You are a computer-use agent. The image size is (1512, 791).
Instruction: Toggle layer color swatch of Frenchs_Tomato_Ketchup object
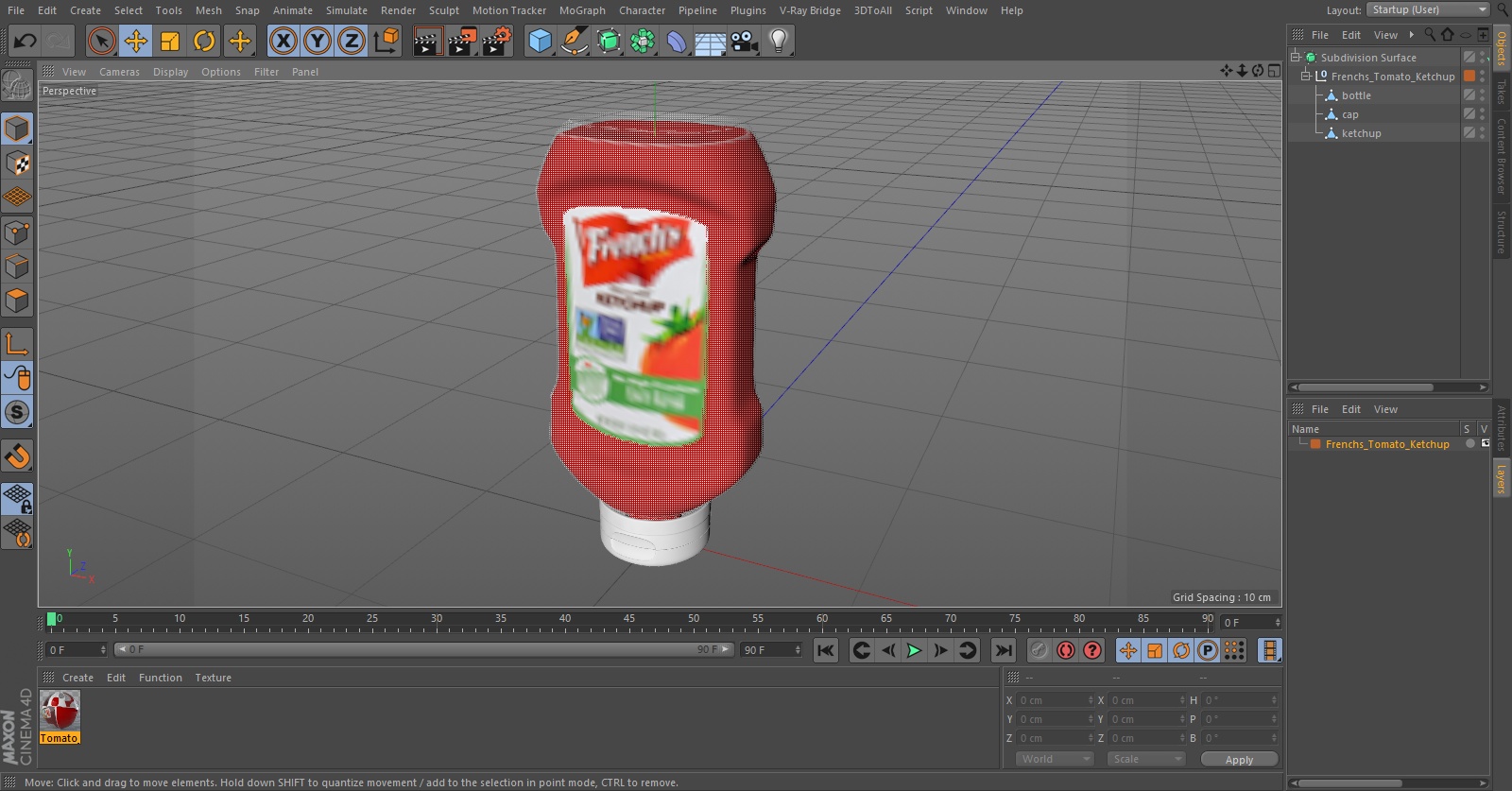point(1469,76)
